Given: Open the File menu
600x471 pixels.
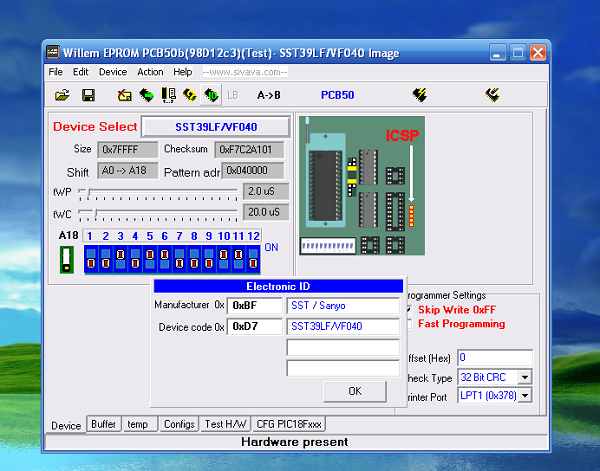Looking at the screenshot, I should [x=55, y=72].
